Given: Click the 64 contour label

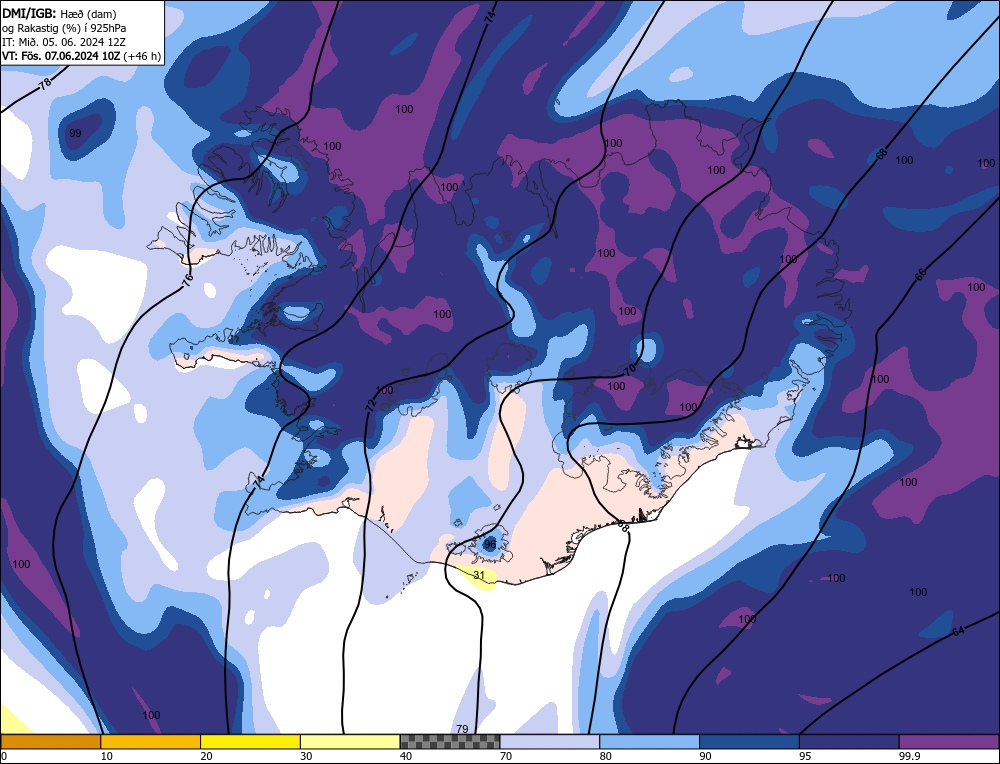Looking at the screenshot, I should pyautogui.click(x=958, y=631).
